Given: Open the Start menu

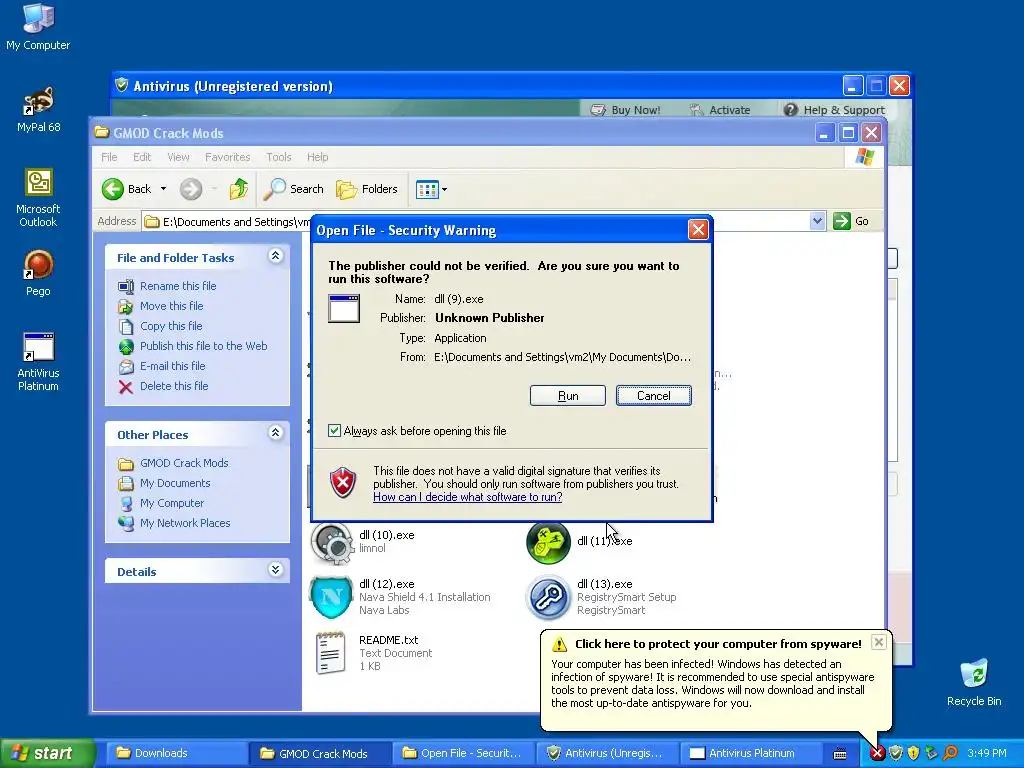Looking at the screenshot, I should (x=46, y=753).
